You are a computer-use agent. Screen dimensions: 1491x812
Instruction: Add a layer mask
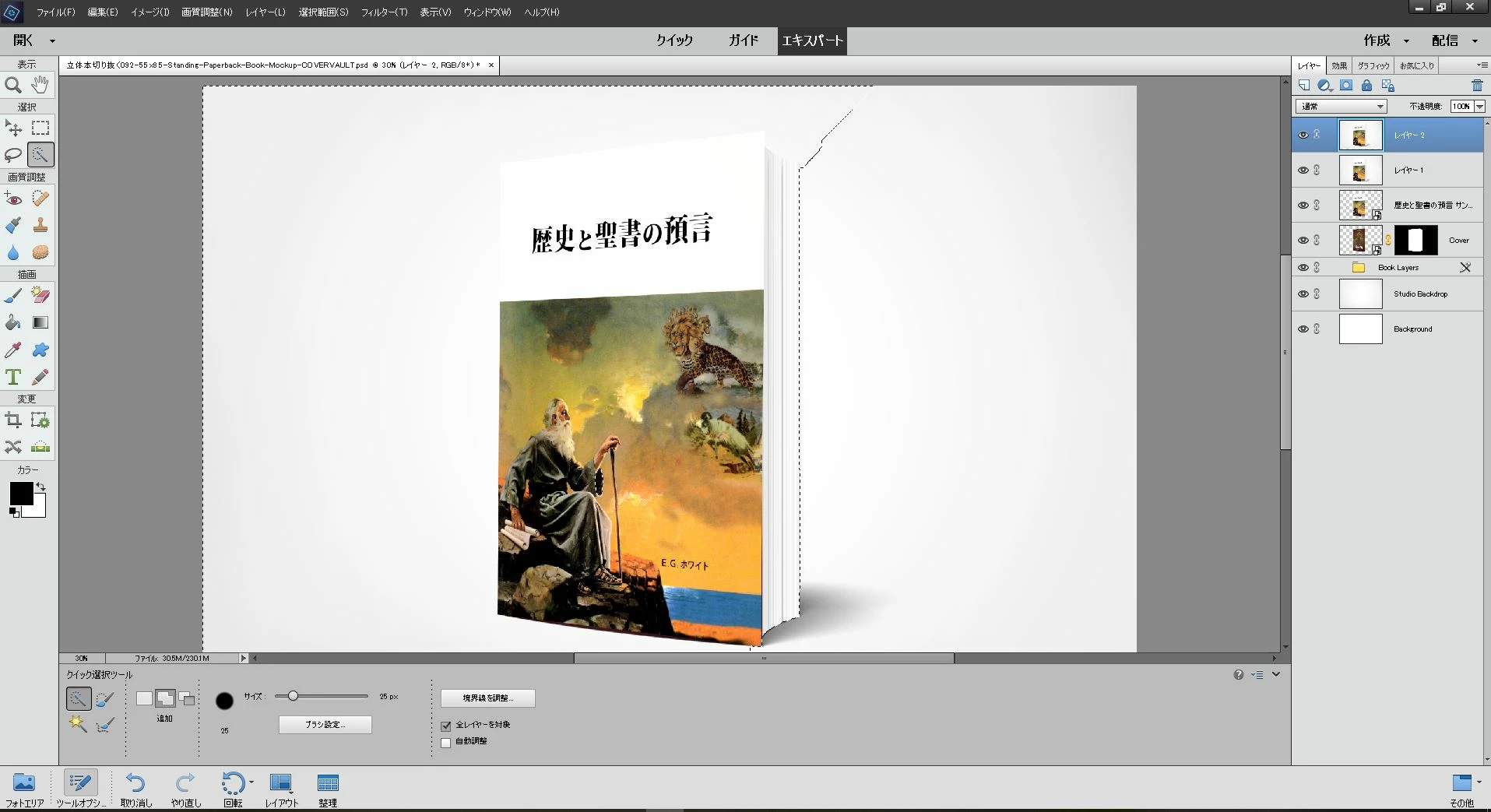[x=1346, y=86]
